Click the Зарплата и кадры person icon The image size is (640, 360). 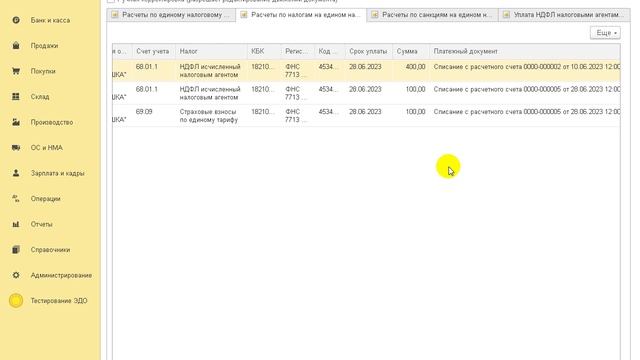(x=16, y=173)
